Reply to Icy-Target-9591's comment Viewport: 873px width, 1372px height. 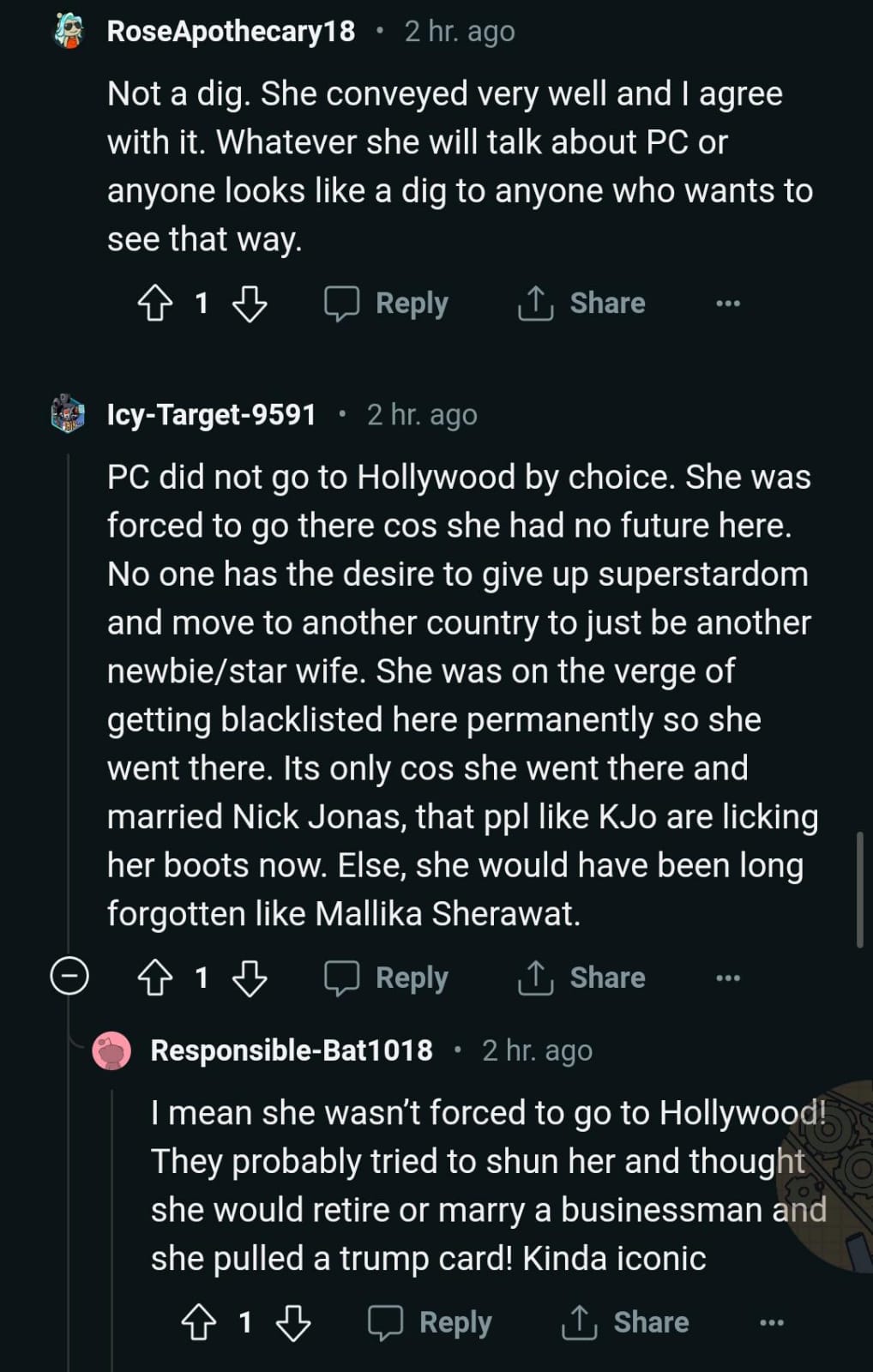tap(387, 978)
